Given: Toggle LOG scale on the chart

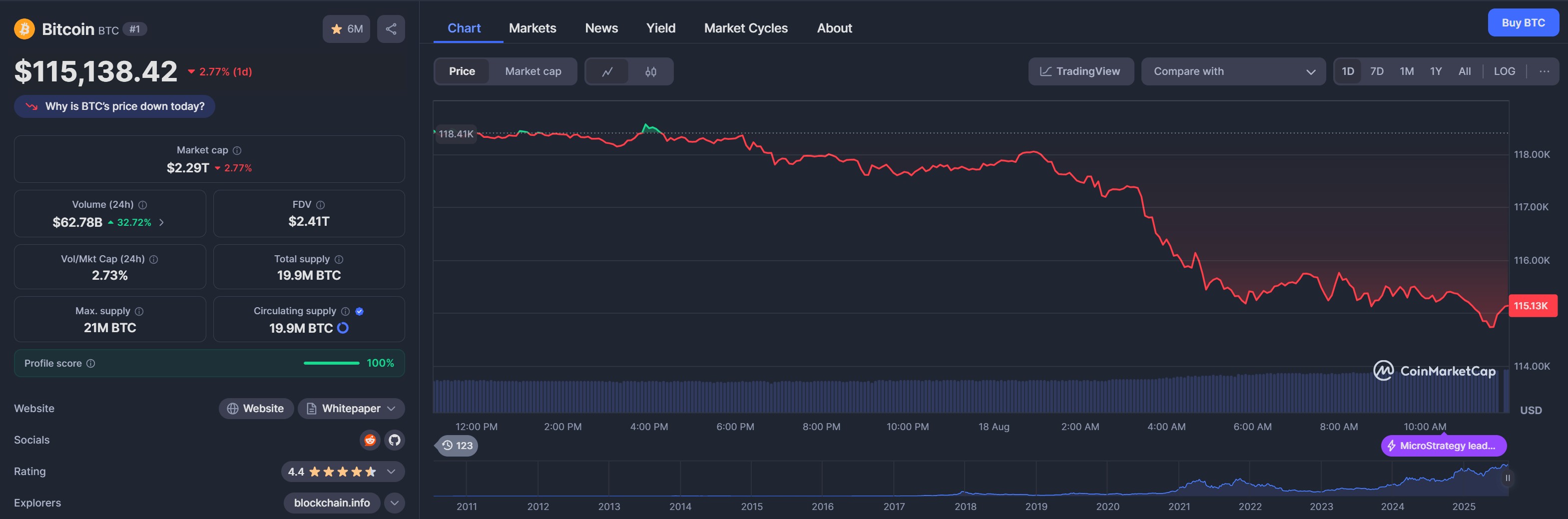Looking at the screenshot, I should (x=1504, y=72).
